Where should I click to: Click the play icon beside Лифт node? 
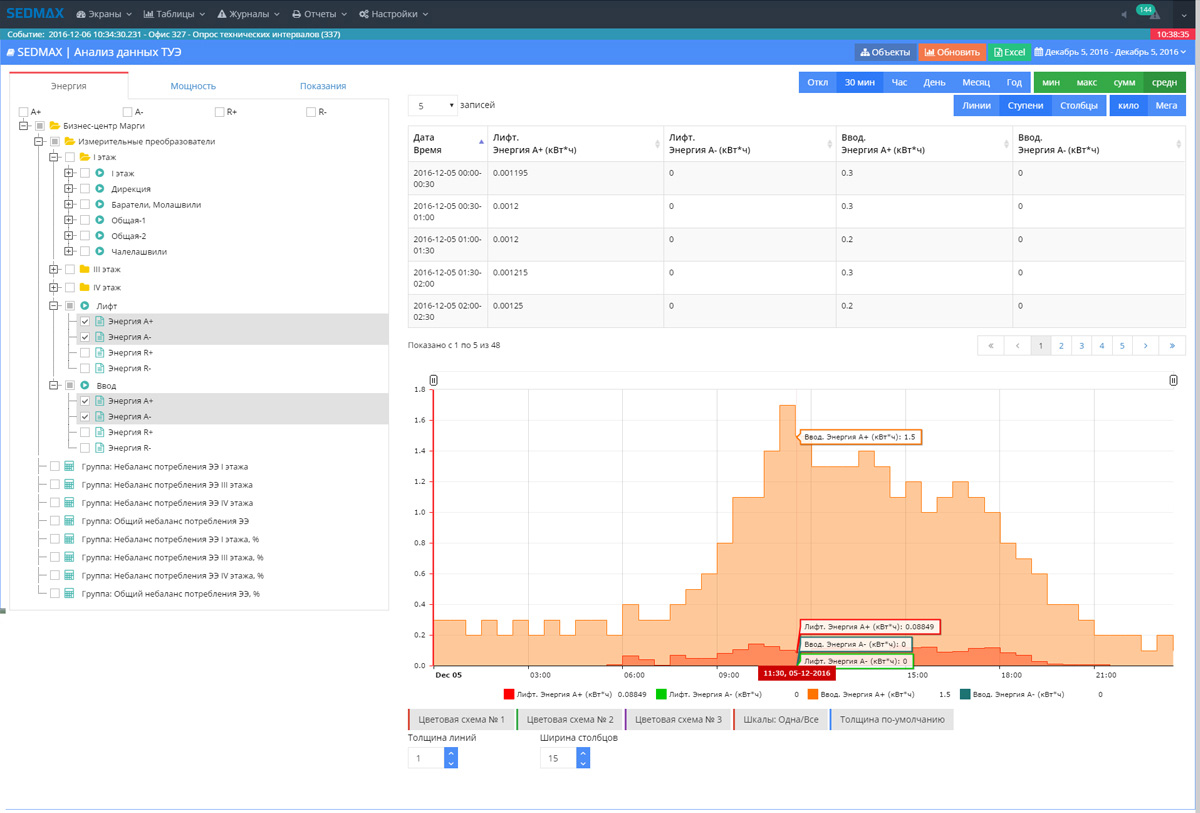click(85, 306)
